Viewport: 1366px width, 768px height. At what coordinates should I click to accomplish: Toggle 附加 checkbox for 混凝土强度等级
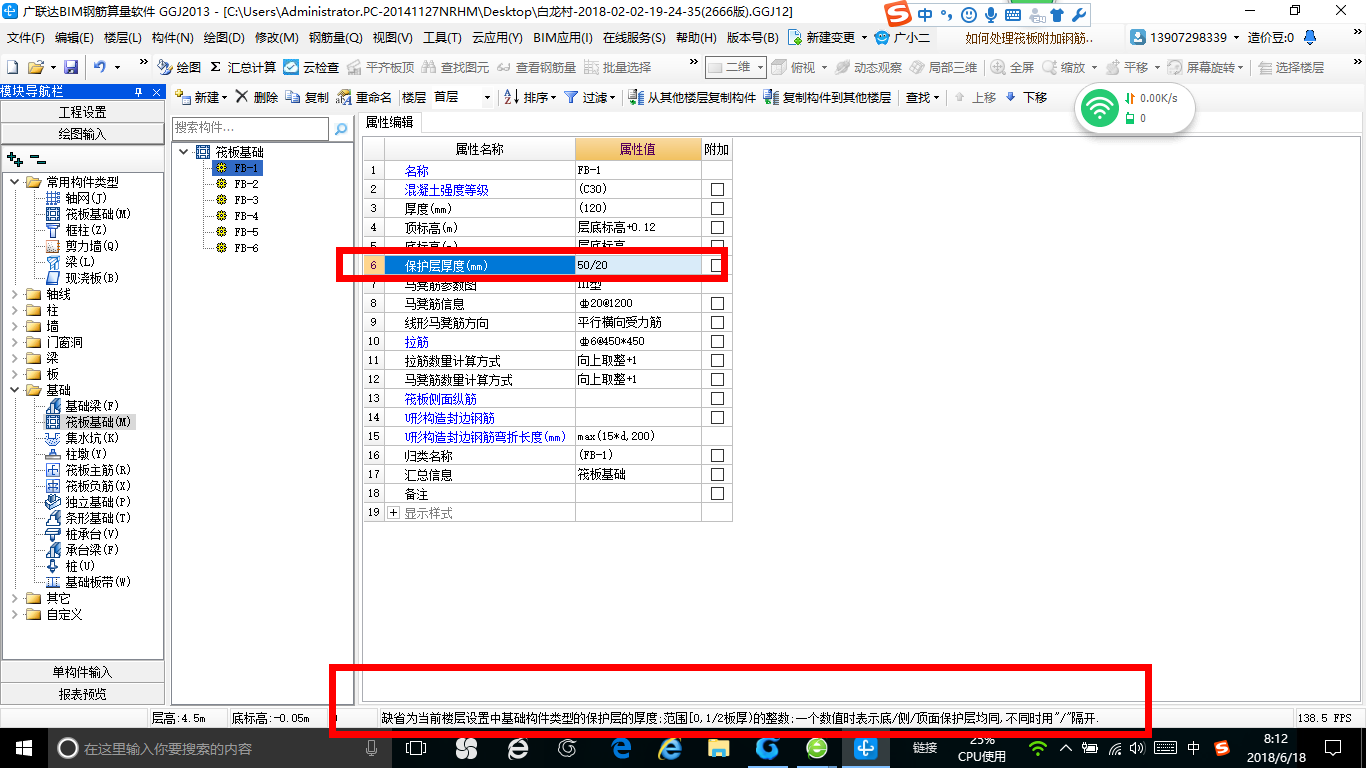click(717, 190)
